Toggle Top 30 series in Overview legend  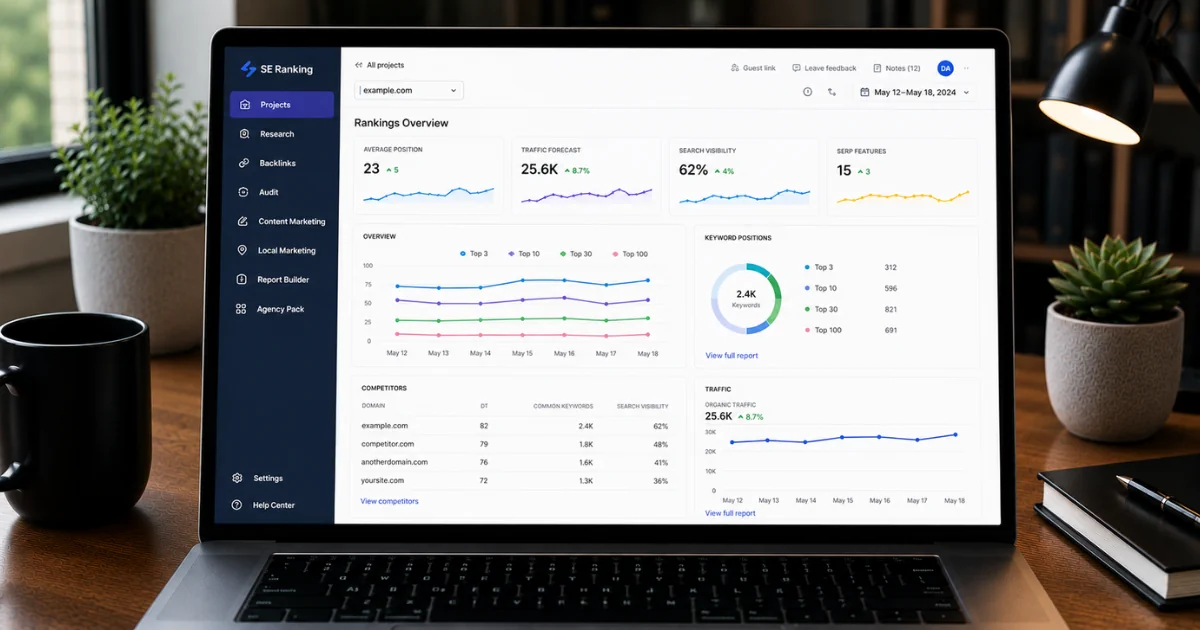click(x=576, y=254)
